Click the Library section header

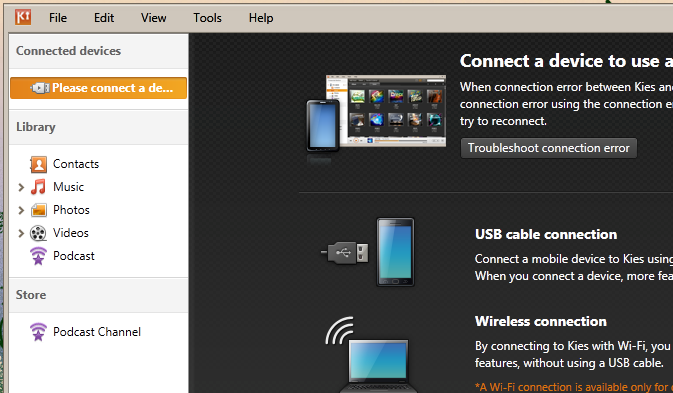[x=36, y=127]
